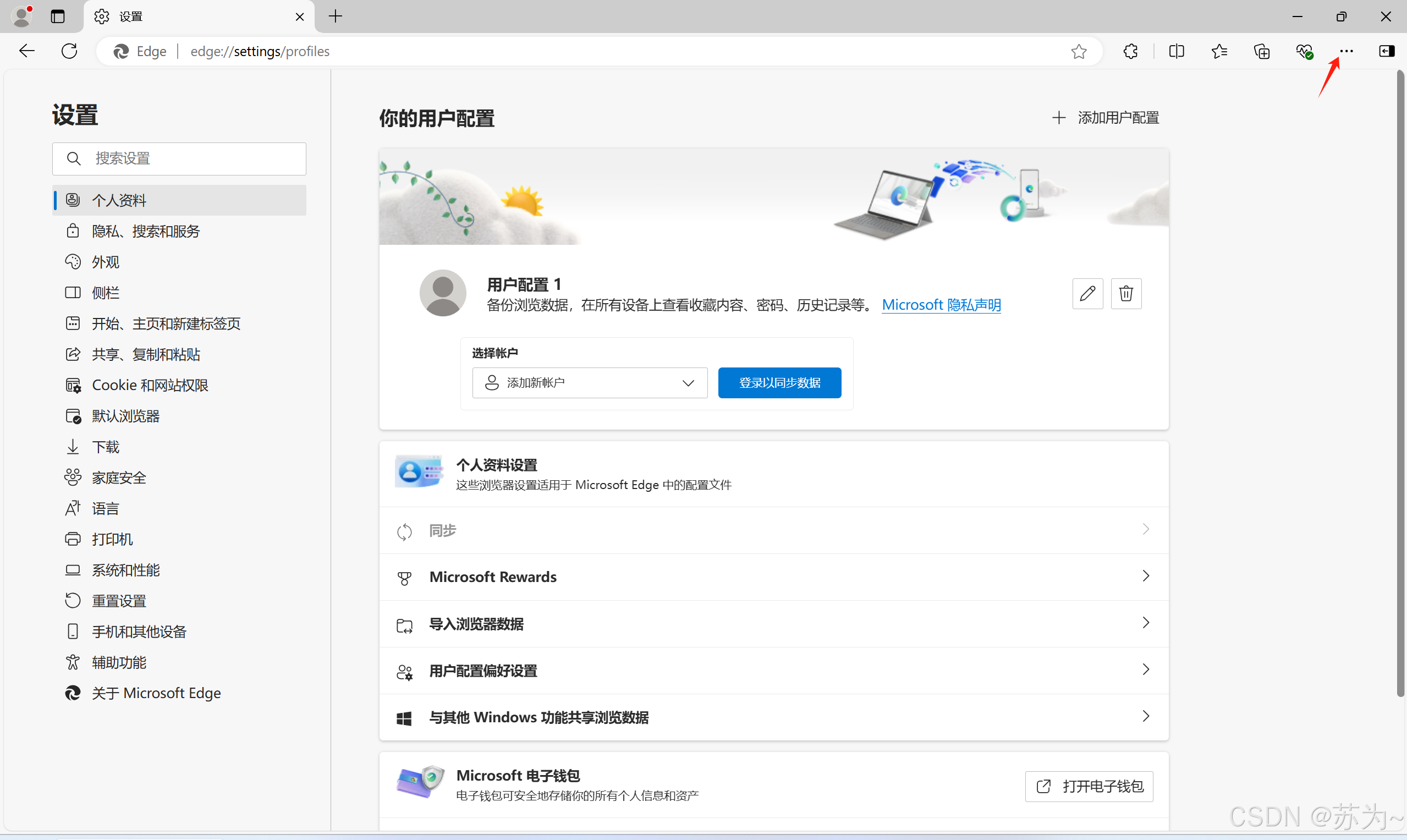Toggle split screen icon in toolbar
Viewport: 1407px width, 840px height.
(1176, 52)
